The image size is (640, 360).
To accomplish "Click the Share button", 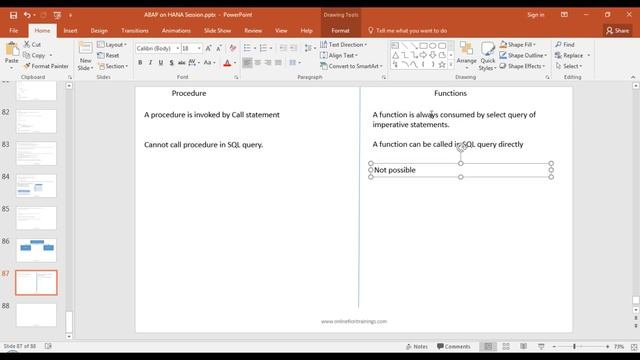I will (618, 31).
